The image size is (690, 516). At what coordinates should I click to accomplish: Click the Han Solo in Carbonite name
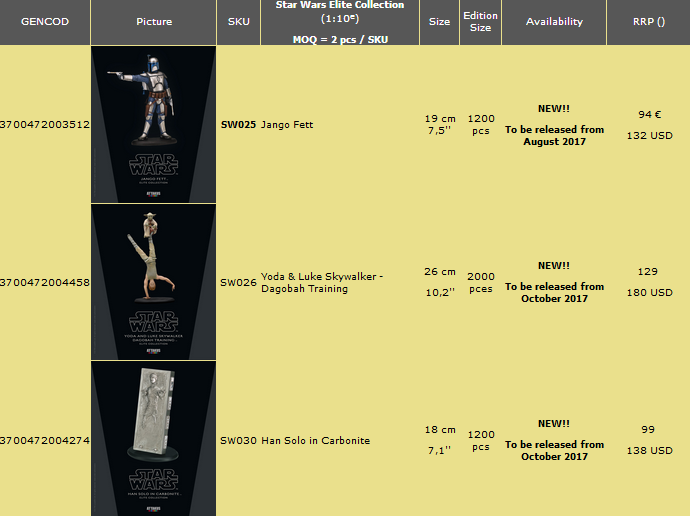click(x=315, y=440)
